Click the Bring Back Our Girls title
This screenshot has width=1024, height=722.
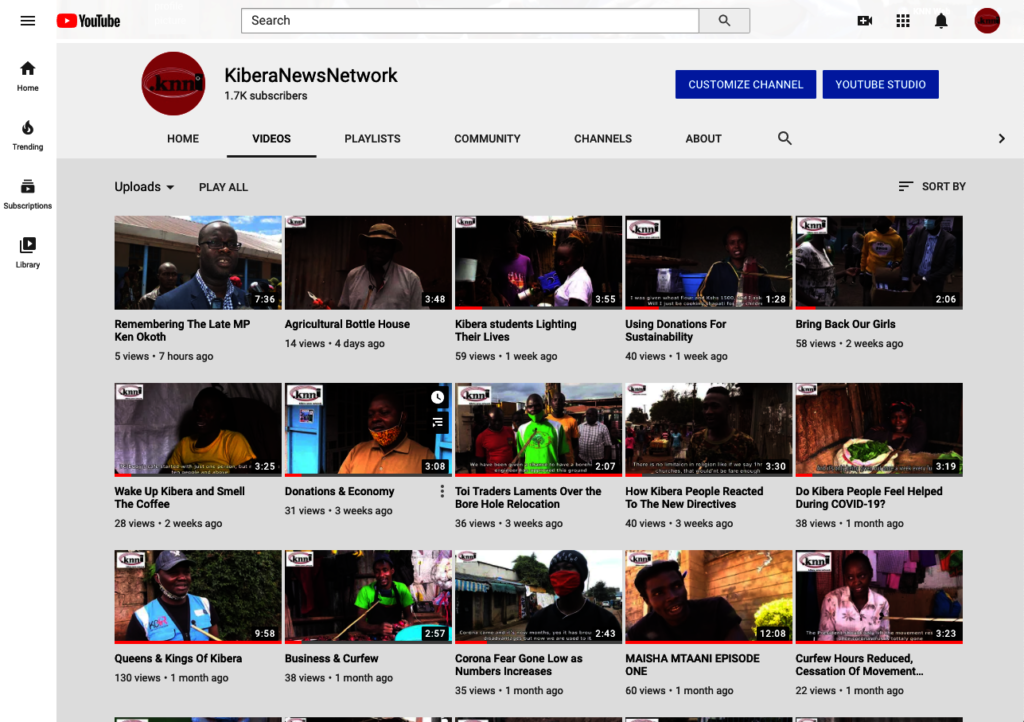(845, 324)
